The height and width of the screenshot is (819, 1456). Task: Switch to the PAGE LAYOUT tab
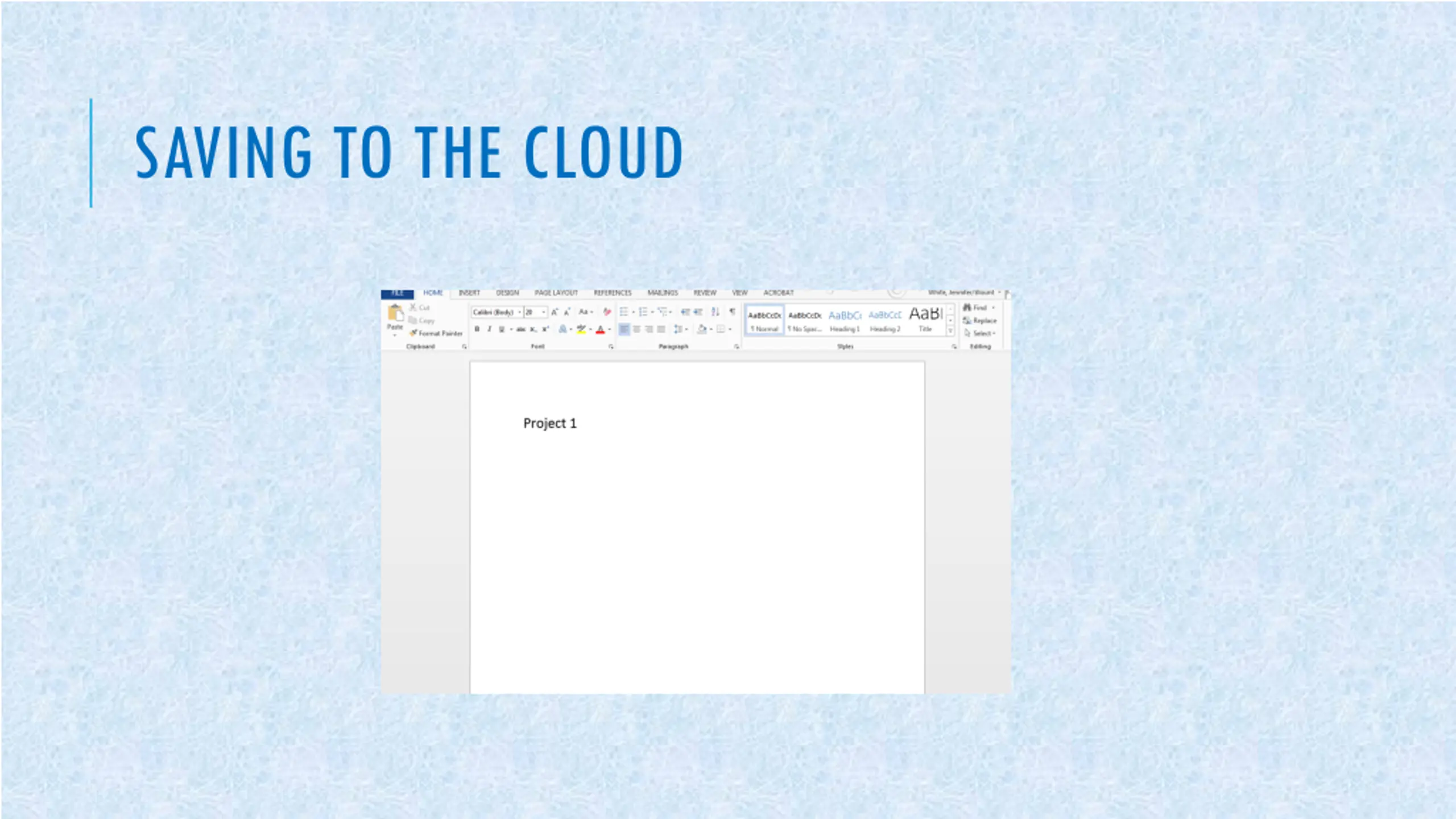click(x=556, y=293)
